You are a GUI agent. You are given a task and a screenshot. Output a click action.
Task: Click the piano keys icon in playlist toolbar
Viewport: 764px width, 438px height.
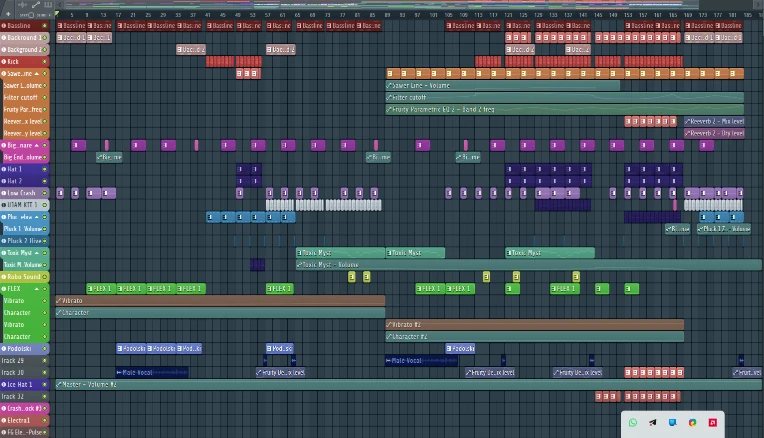point(48,5)
